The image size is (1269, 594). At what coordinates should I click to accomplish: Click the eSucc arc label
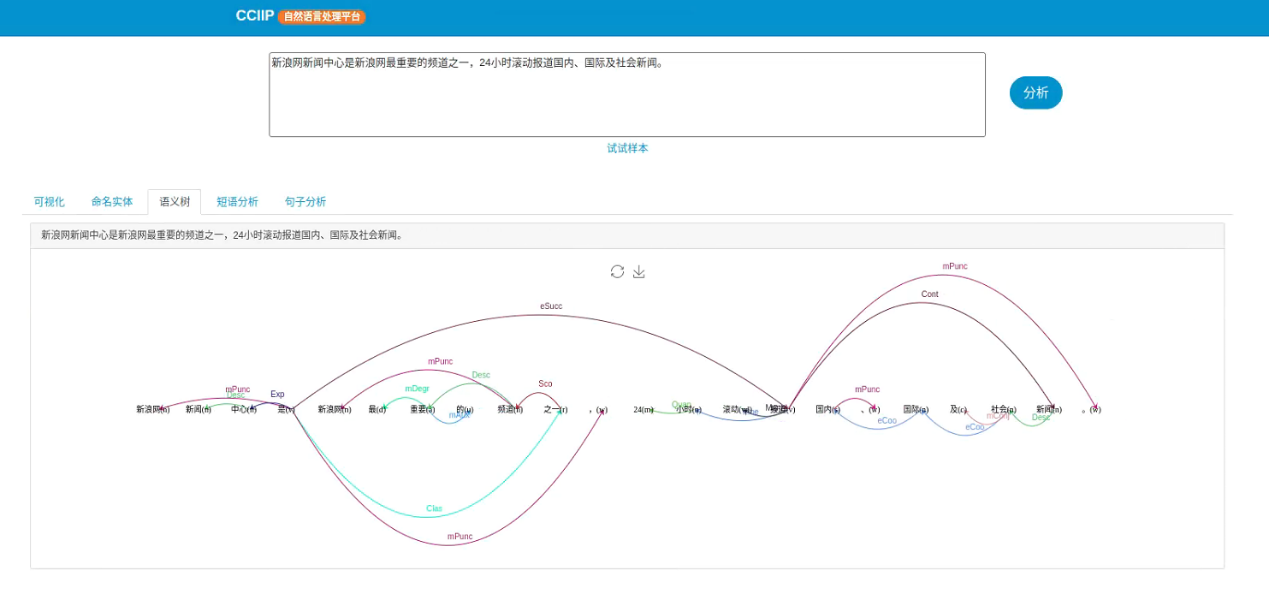[x=551, y=306]
